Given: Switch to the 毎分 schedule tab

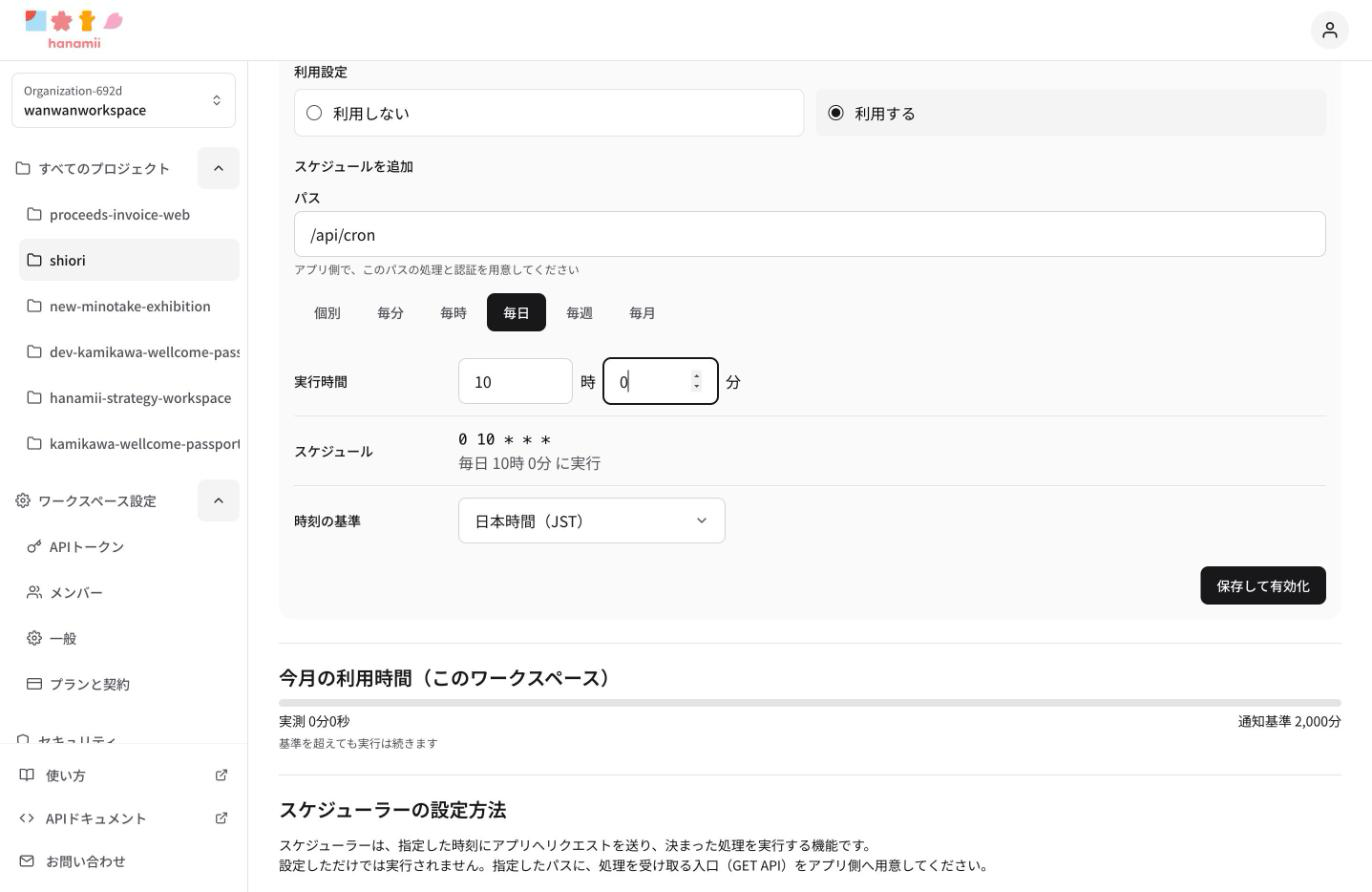Looking at the screenshot, I should click(390, 313).
